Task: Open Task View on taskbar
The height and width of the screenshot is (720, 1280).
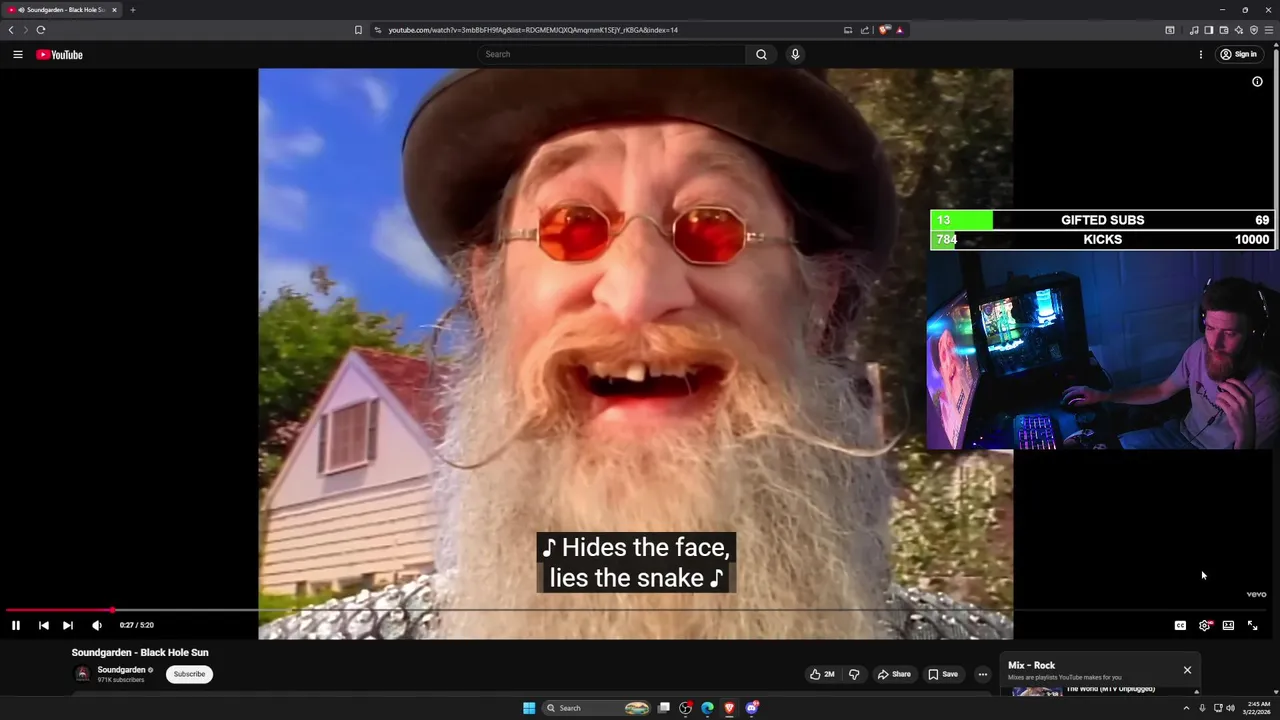Action: (663, 708)
